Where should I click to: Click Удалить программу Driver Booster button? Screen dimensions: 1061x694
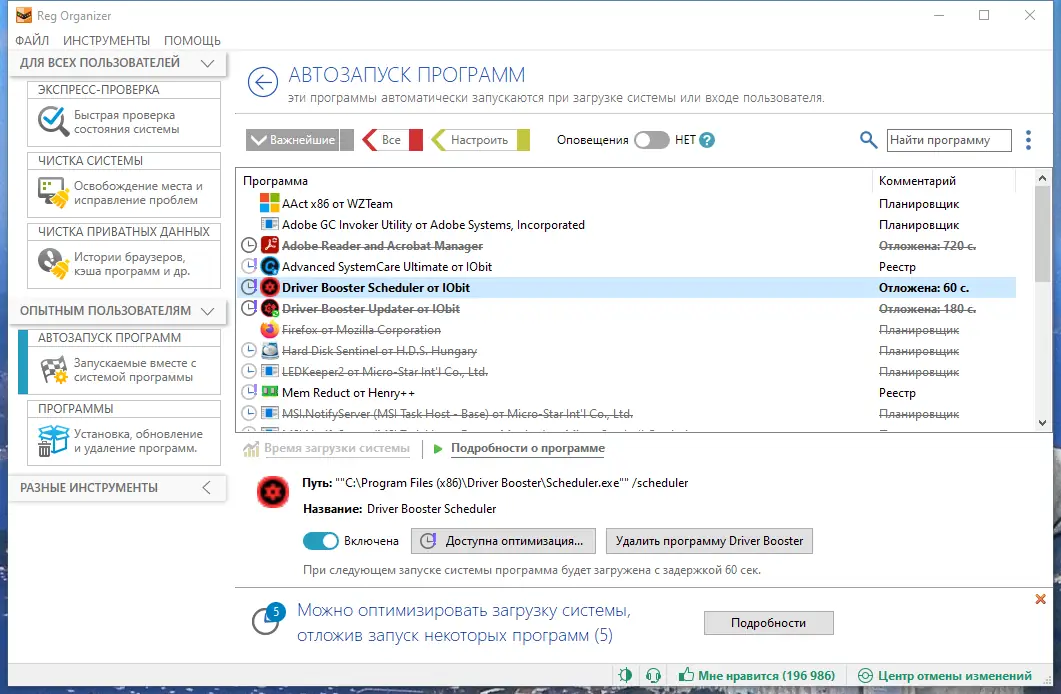click(709, 540)
